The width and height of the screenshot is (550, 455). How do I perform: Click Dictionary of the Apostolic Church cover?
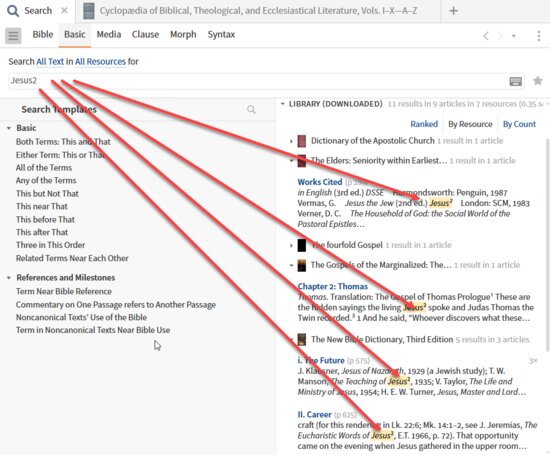[302, 141]
